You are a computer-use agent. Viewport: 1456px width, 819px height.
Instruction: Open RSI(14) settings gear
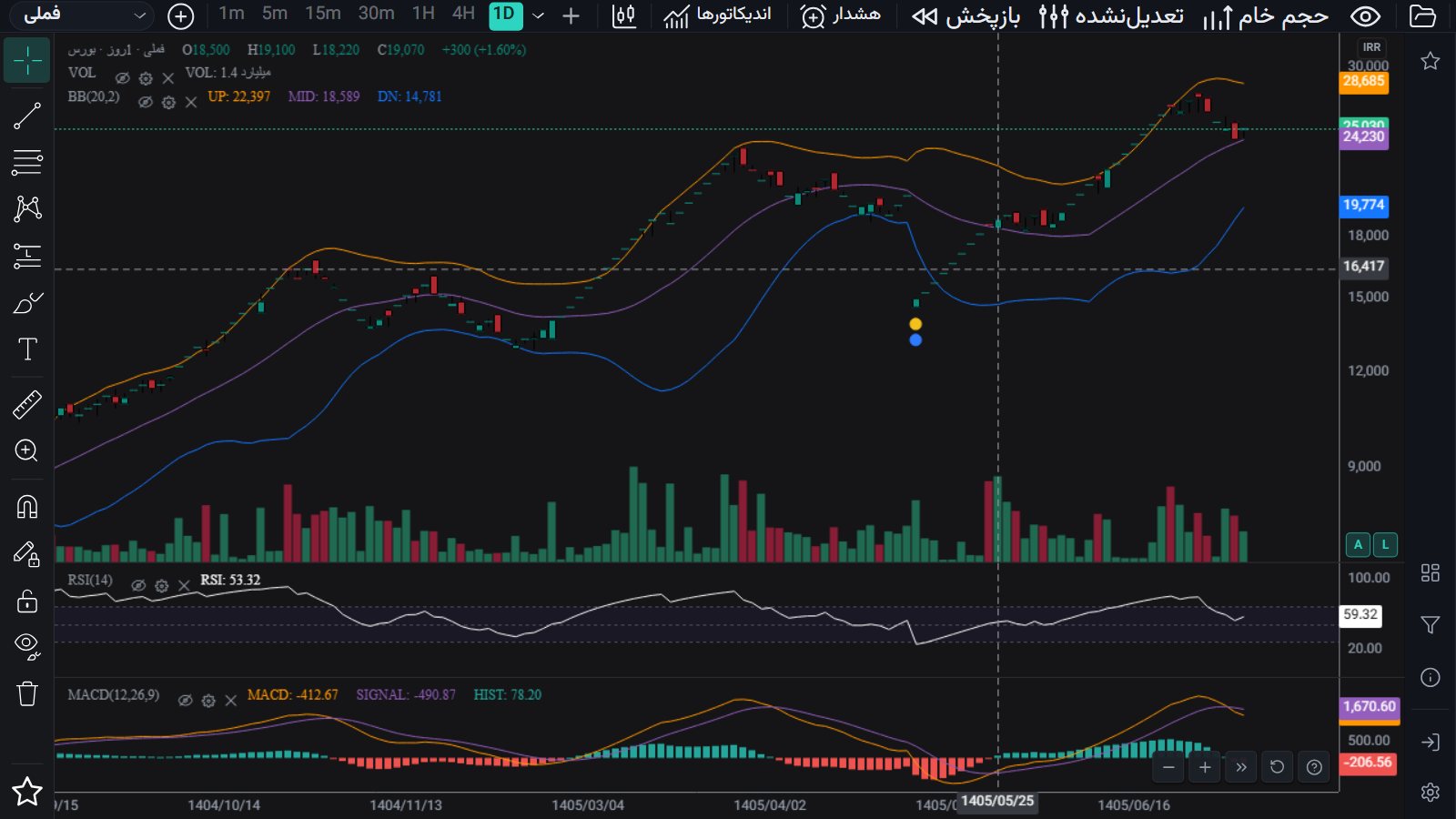pos(161,586)
